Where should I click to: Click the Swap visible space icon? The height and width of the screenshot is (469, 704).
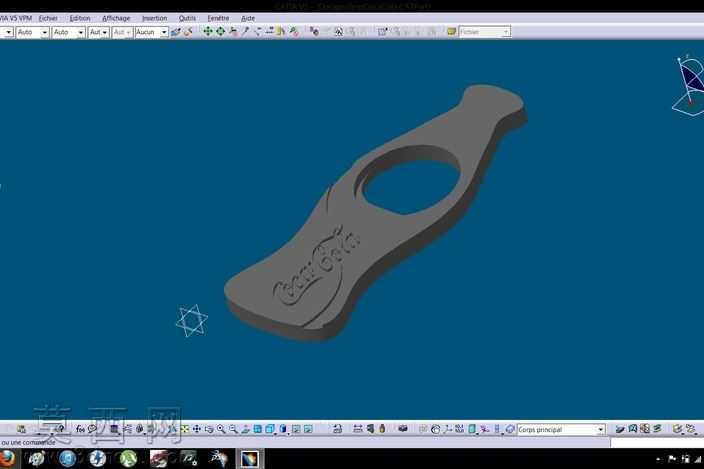[308, 429]
